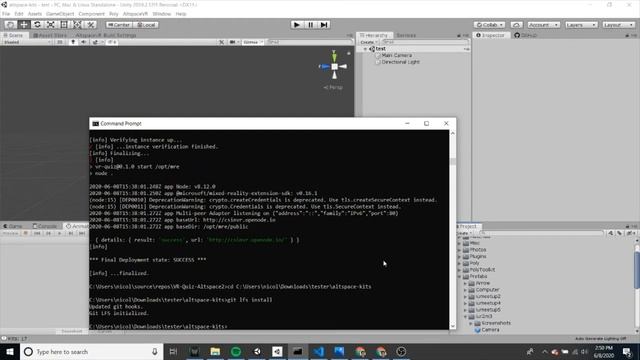Switch to the Console tab

[45, 226]
